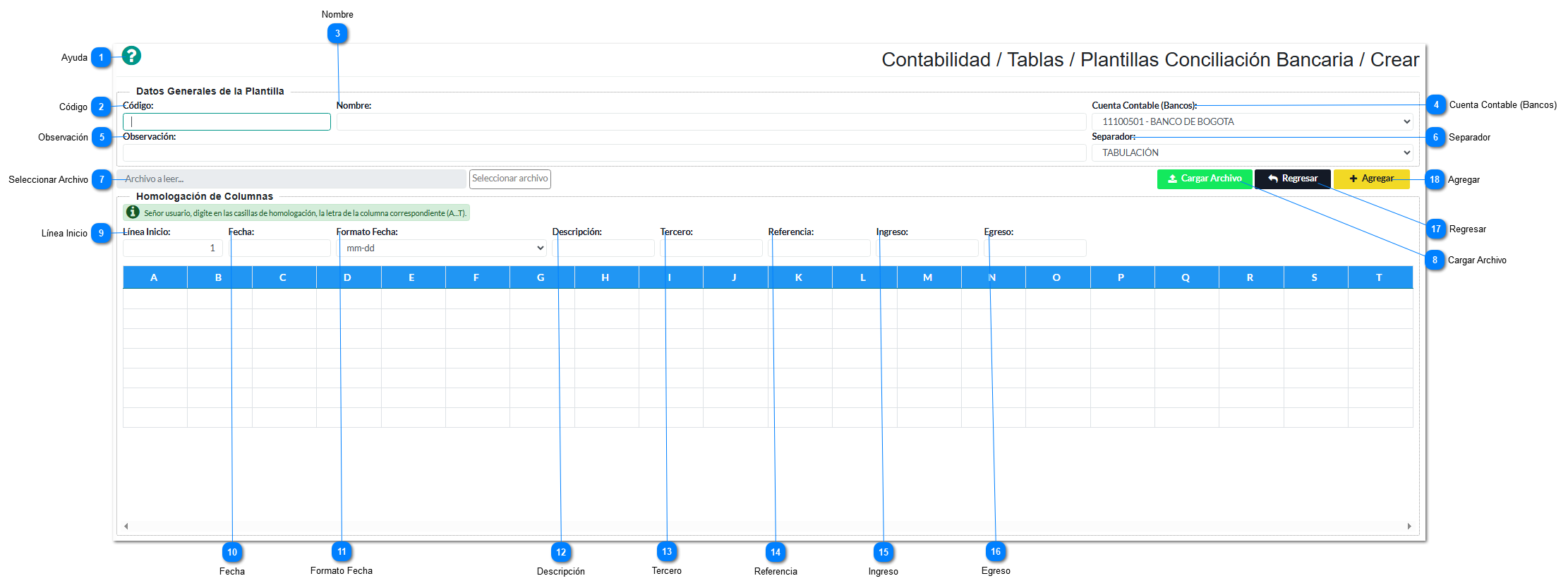Viewport: 1568px width, 588px height.
Task: Focus the Descripción column field
Action: [603, 248]
